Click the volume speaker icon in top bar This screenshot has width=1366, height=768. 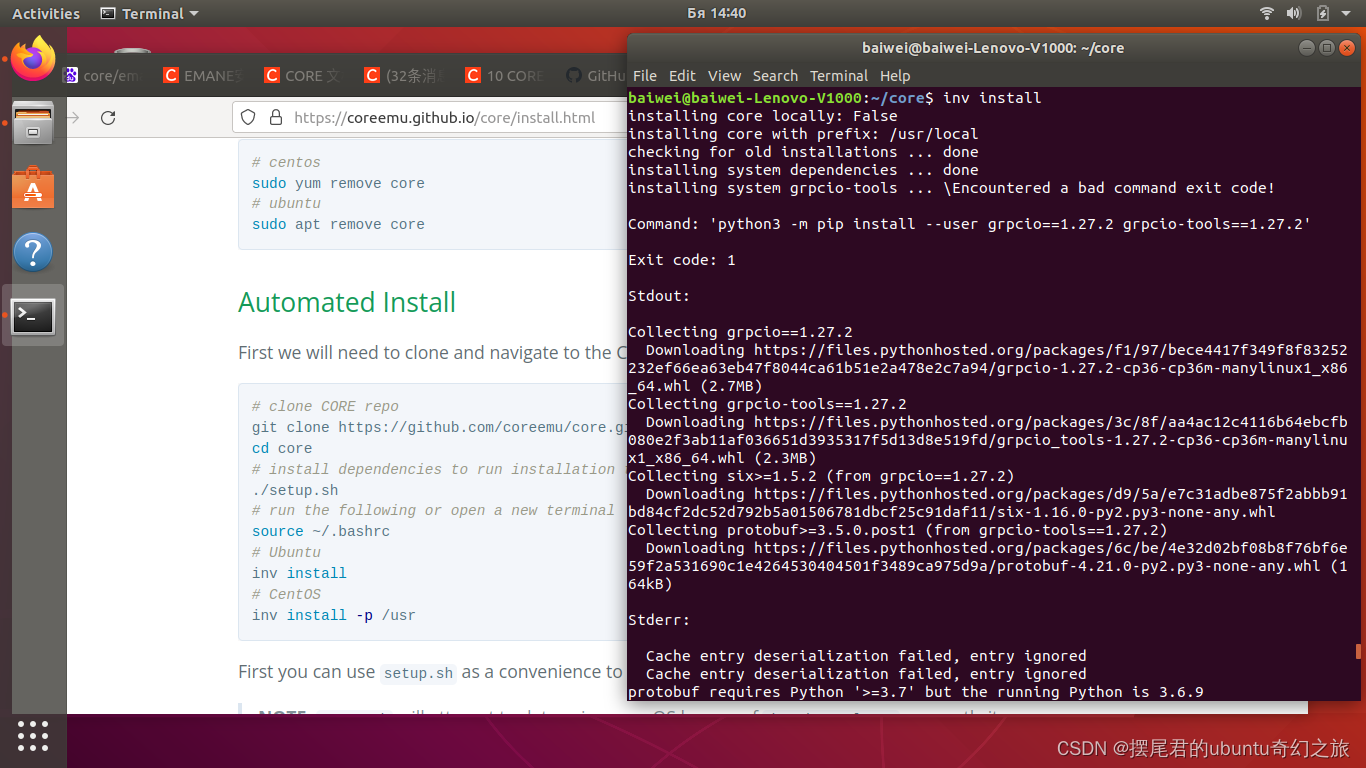point(1294,14)
